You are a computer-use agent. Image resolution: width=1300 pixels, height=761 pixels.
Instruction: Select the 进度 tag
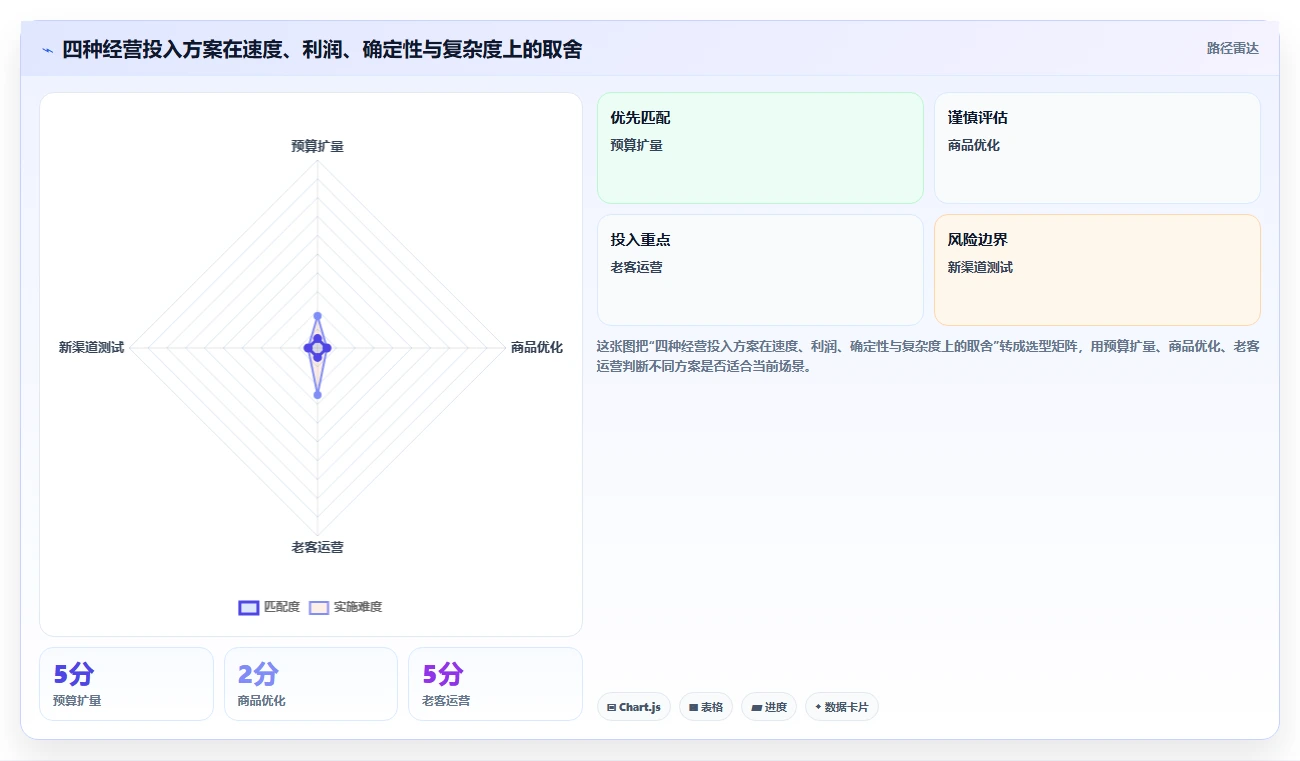click(x=769, y=707)
